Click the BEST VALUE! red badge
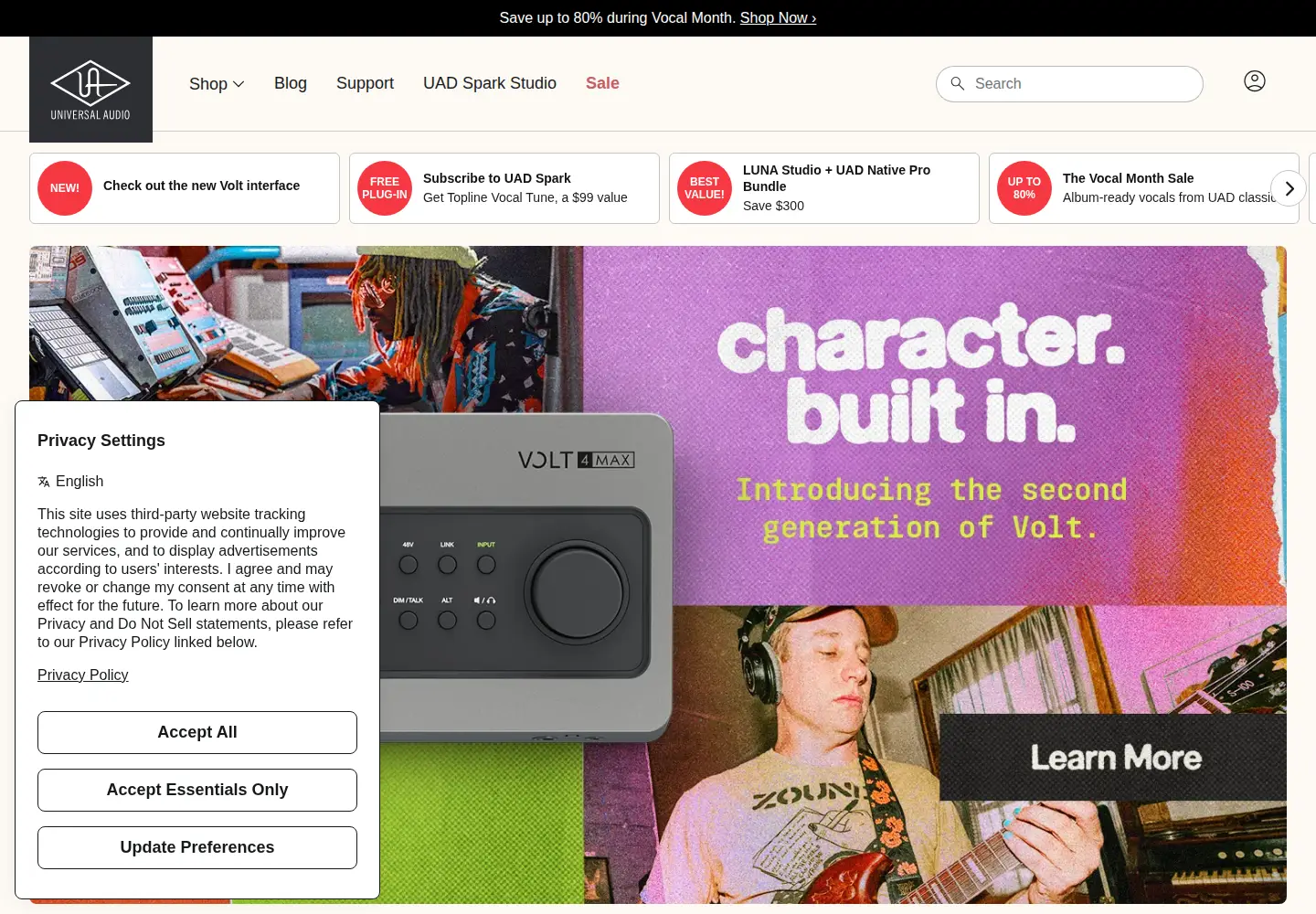This screenshot has height=914, width=1316. [x=705, y=188]
